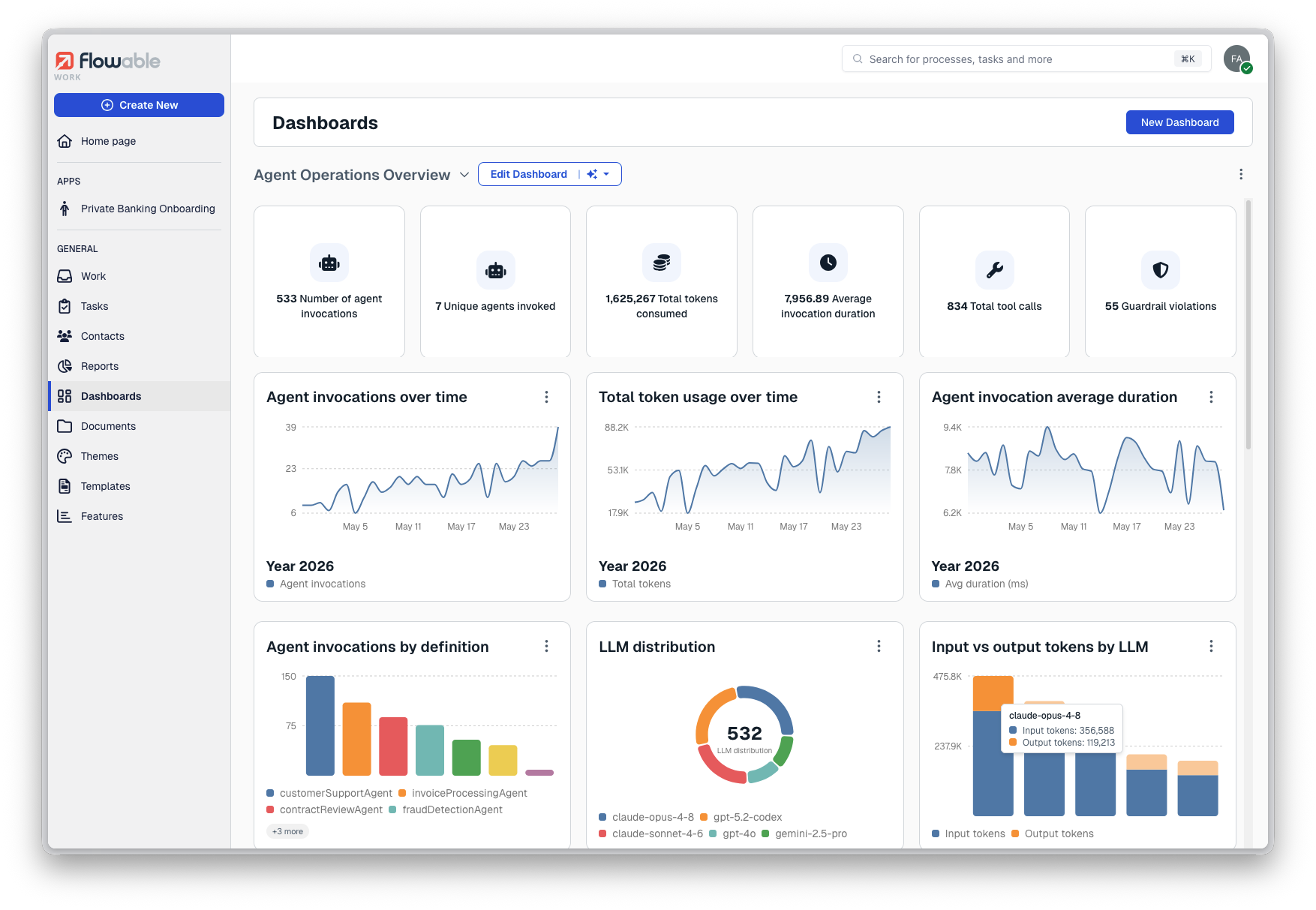The width and height of the screenshot is (1316, 910).
Task: Click the Features chart icon
Action: pyautogui.click(x=65, y=516)
